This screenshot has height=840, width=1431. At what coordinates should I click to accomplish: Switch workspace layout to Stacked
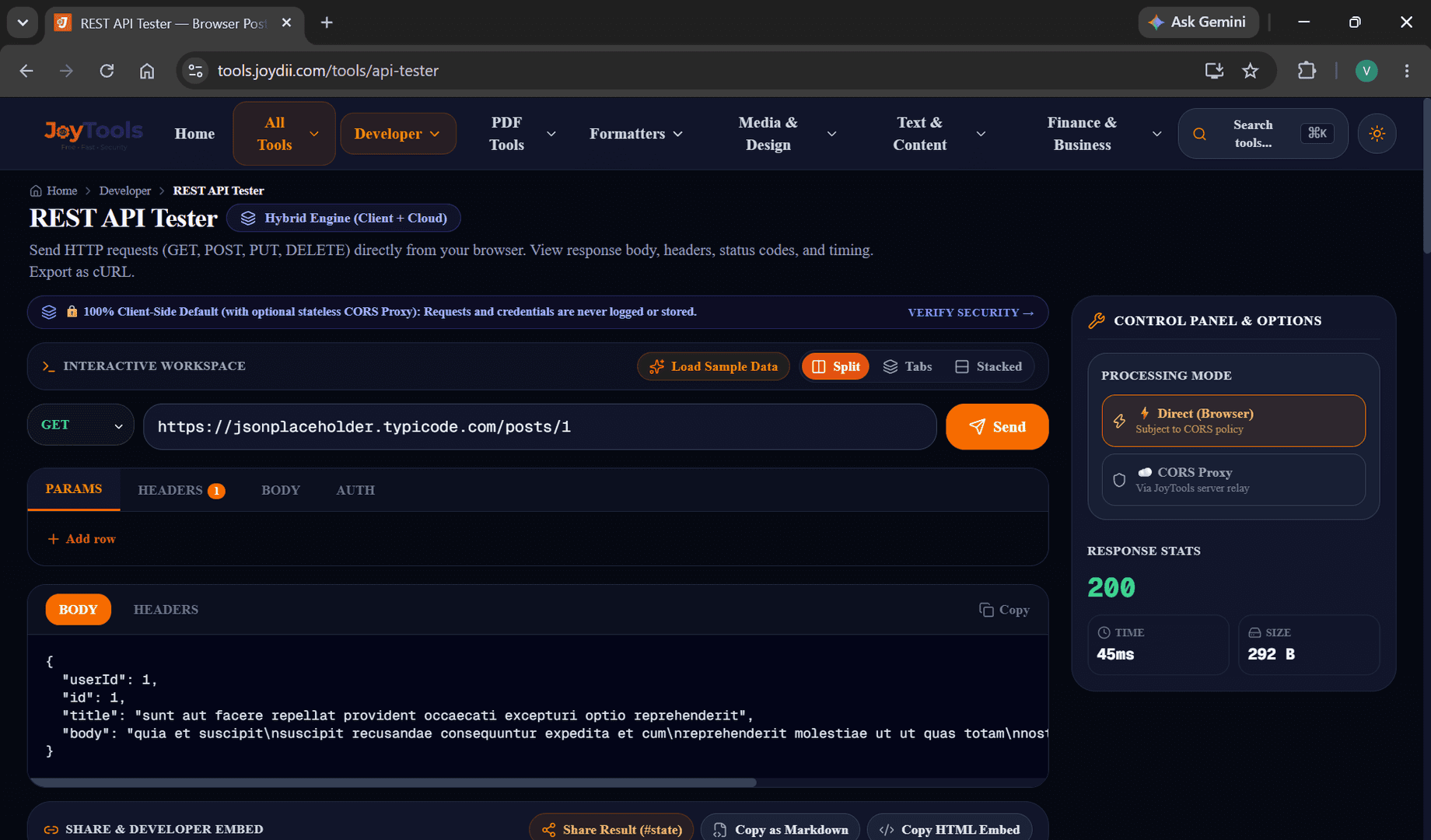988,366
